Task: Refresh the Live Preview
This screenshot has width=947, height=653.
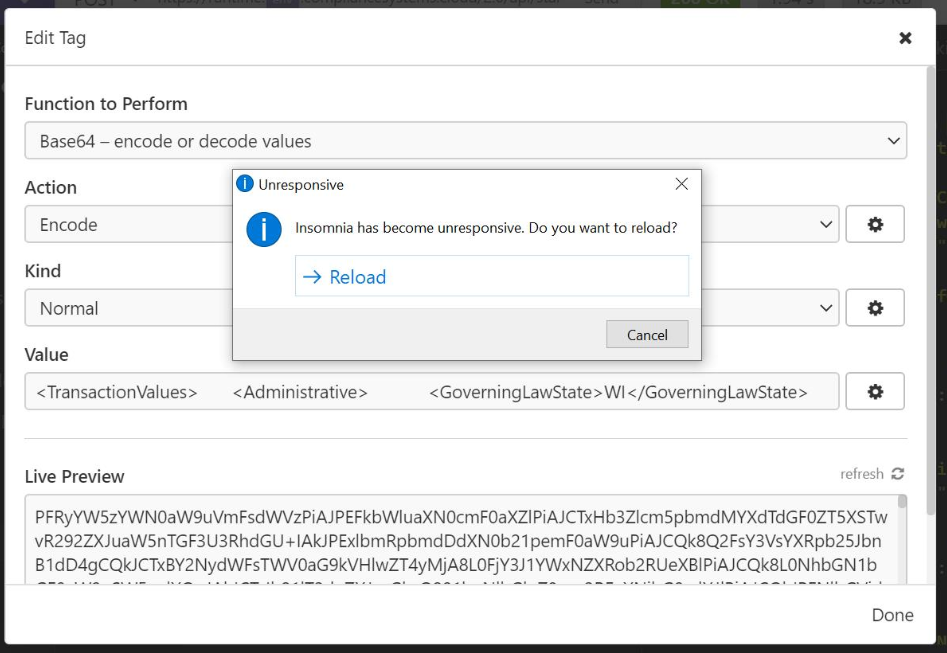Action: 872,474
